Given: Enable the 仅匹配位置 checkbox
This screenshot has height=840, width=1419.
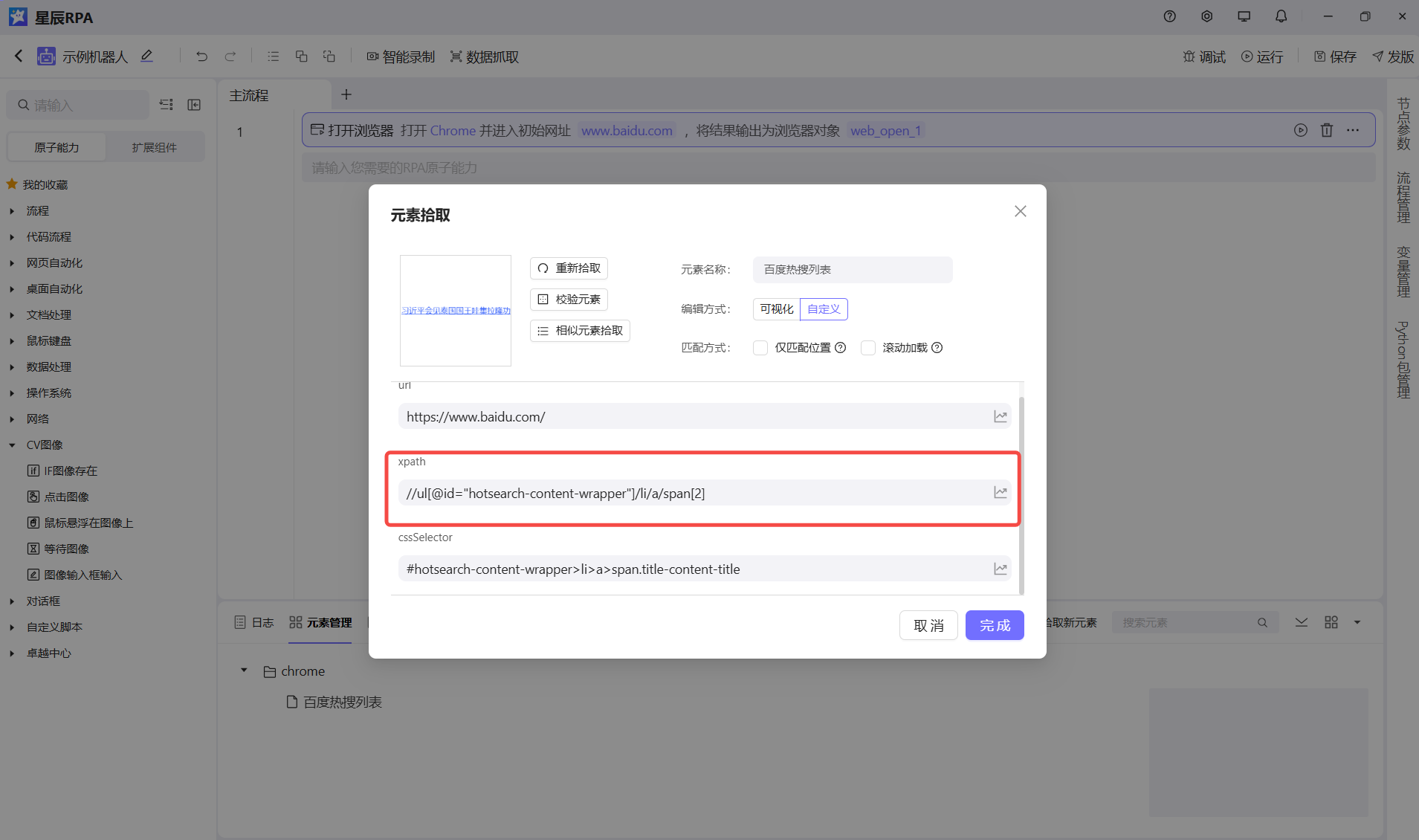Looking at the screenshot, I should pyautogui.click(x=760, y=348).
